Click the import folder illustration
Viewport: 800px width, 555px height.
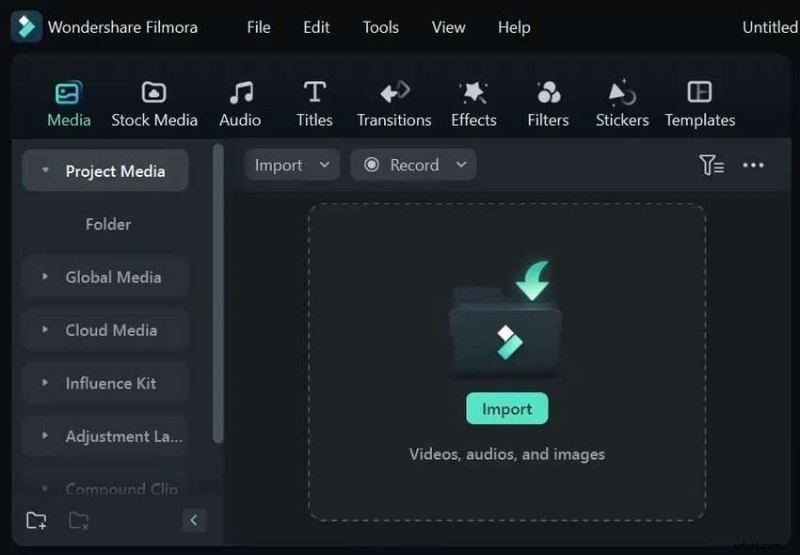click(x=506, y=321)
